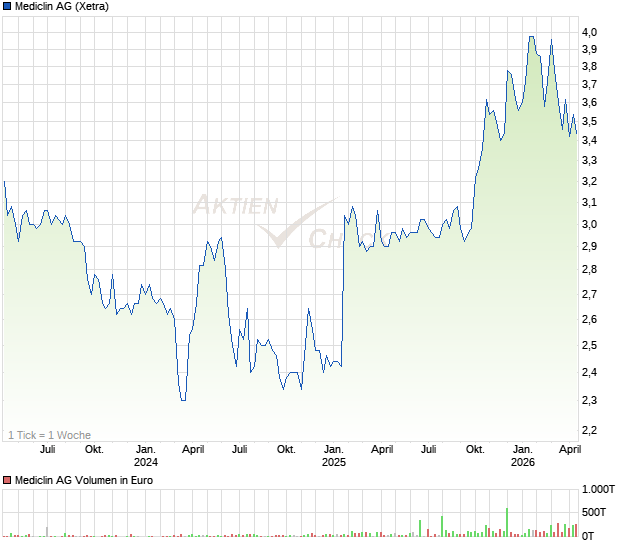This screenshot has width=620, height=546.
Task: Click the 2,6 price axis label
Action: (589, 319)
